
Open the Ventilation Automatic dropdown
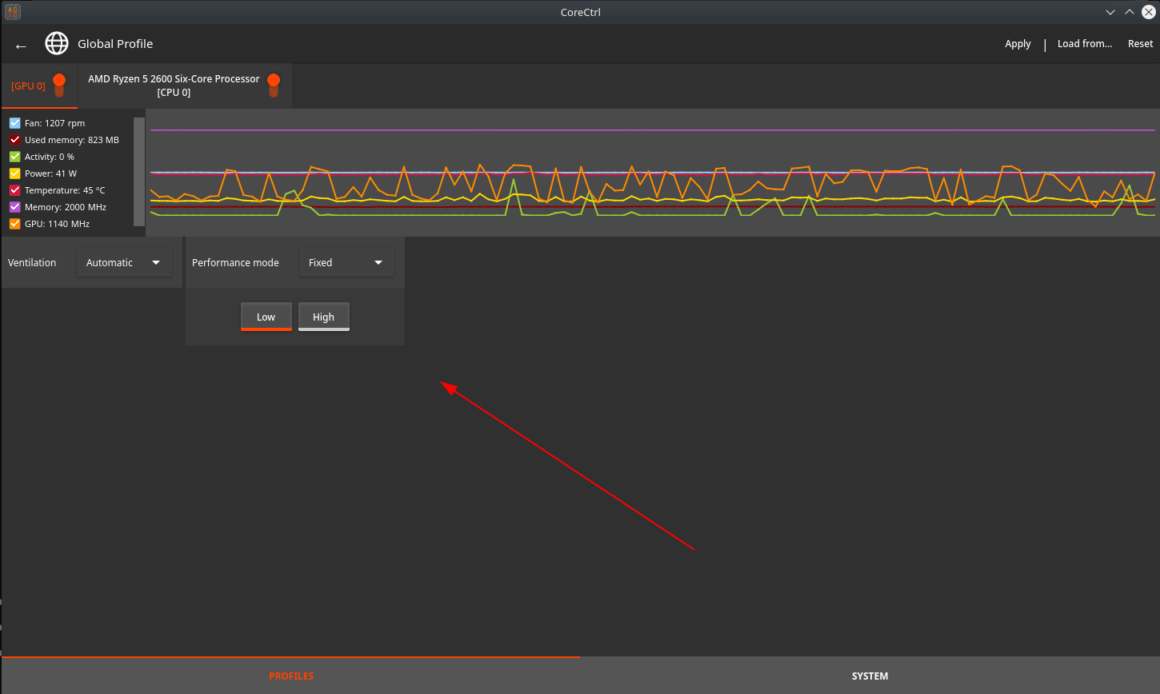(123, 263)
